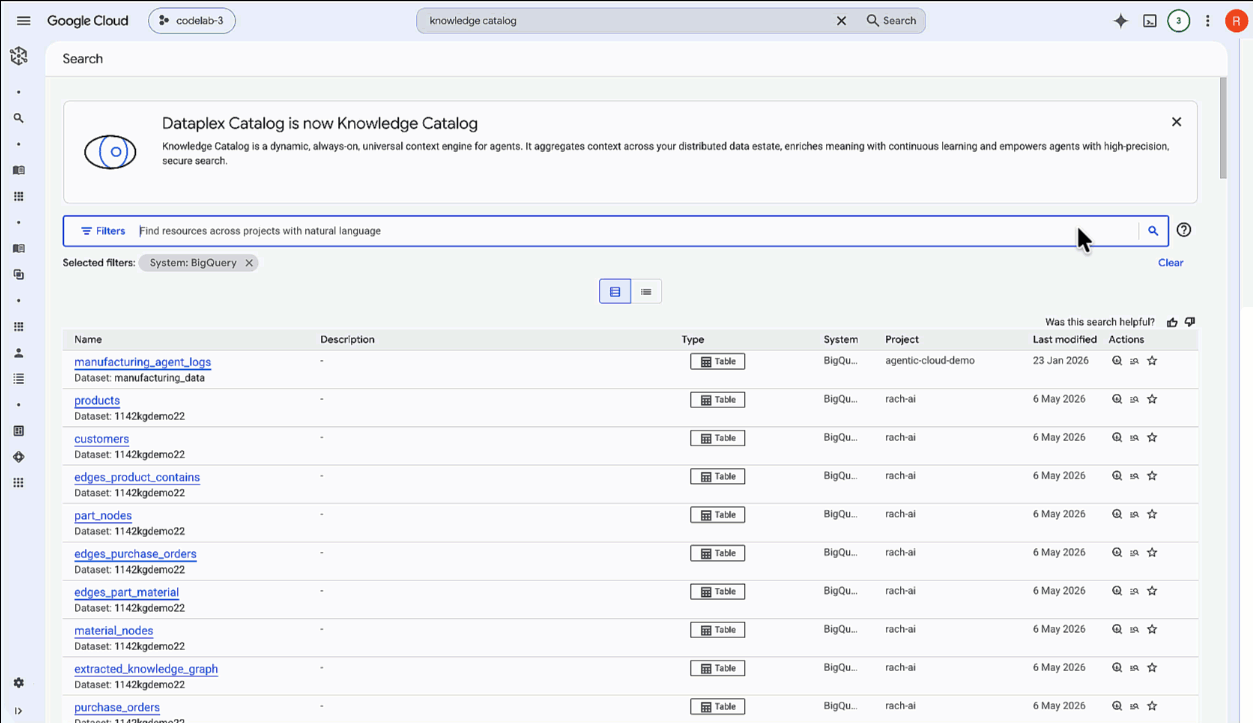Click list-search icon for edges_product_contains row
Screen dimensions: 1253x723
(x=1134, y=476)
